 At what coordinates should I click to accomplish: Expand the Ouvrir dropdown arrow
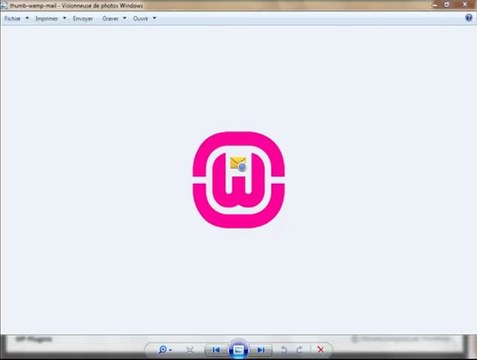click(x=154, y=18)
